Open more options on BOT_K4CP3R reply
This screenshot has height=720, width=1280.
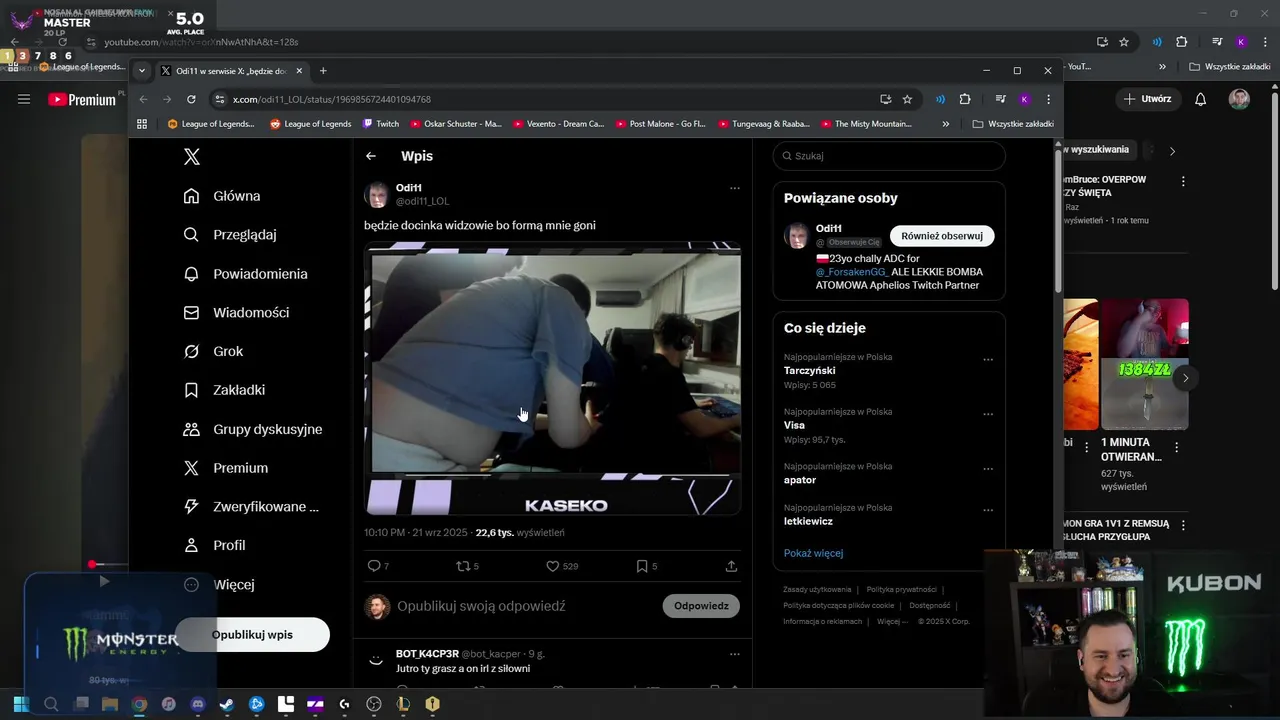click(734, 654)
